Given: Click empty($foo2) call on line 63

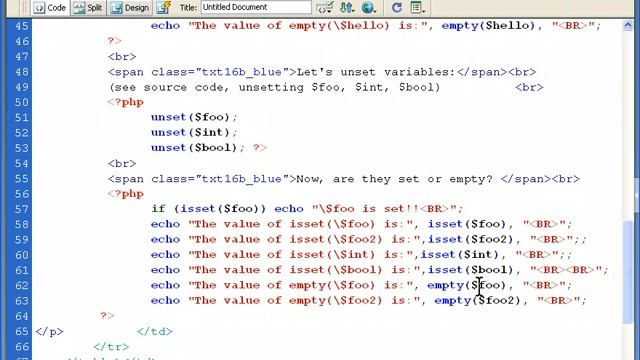Looking at the screenshot, I should (478, 301).
